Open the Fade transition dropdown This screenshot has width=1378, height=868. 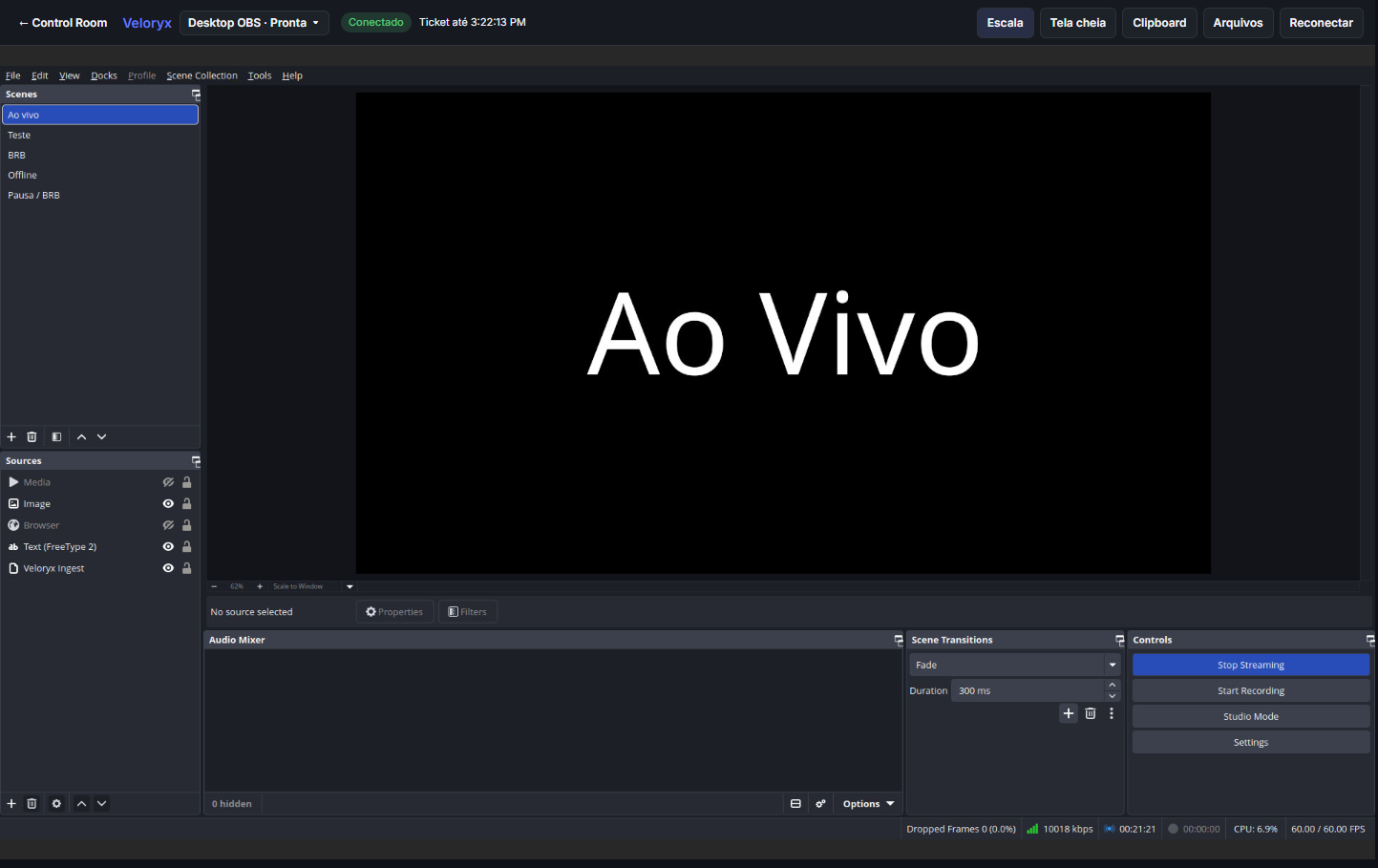point(1015,665)
